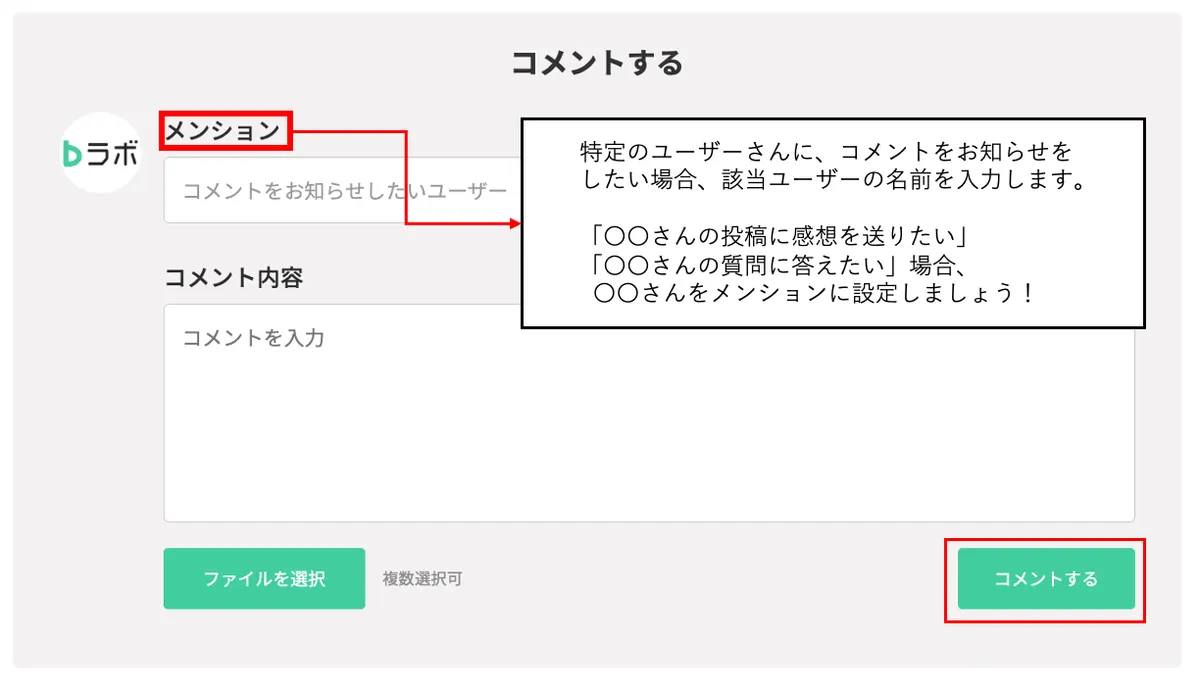Open file picker with ファイルを選択

[264, 578]
